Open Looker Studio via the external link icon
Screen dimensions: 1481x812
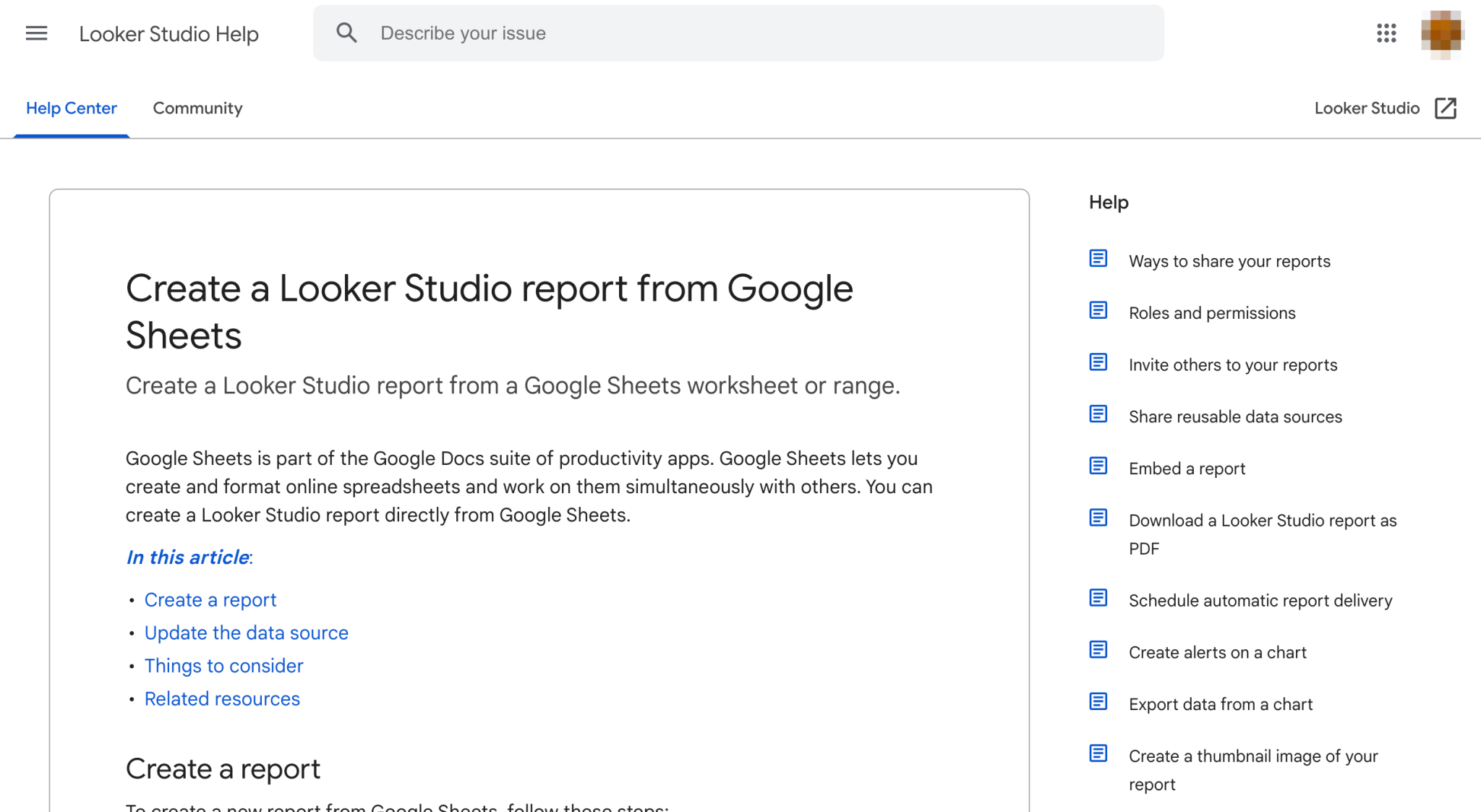(1445, 108)
